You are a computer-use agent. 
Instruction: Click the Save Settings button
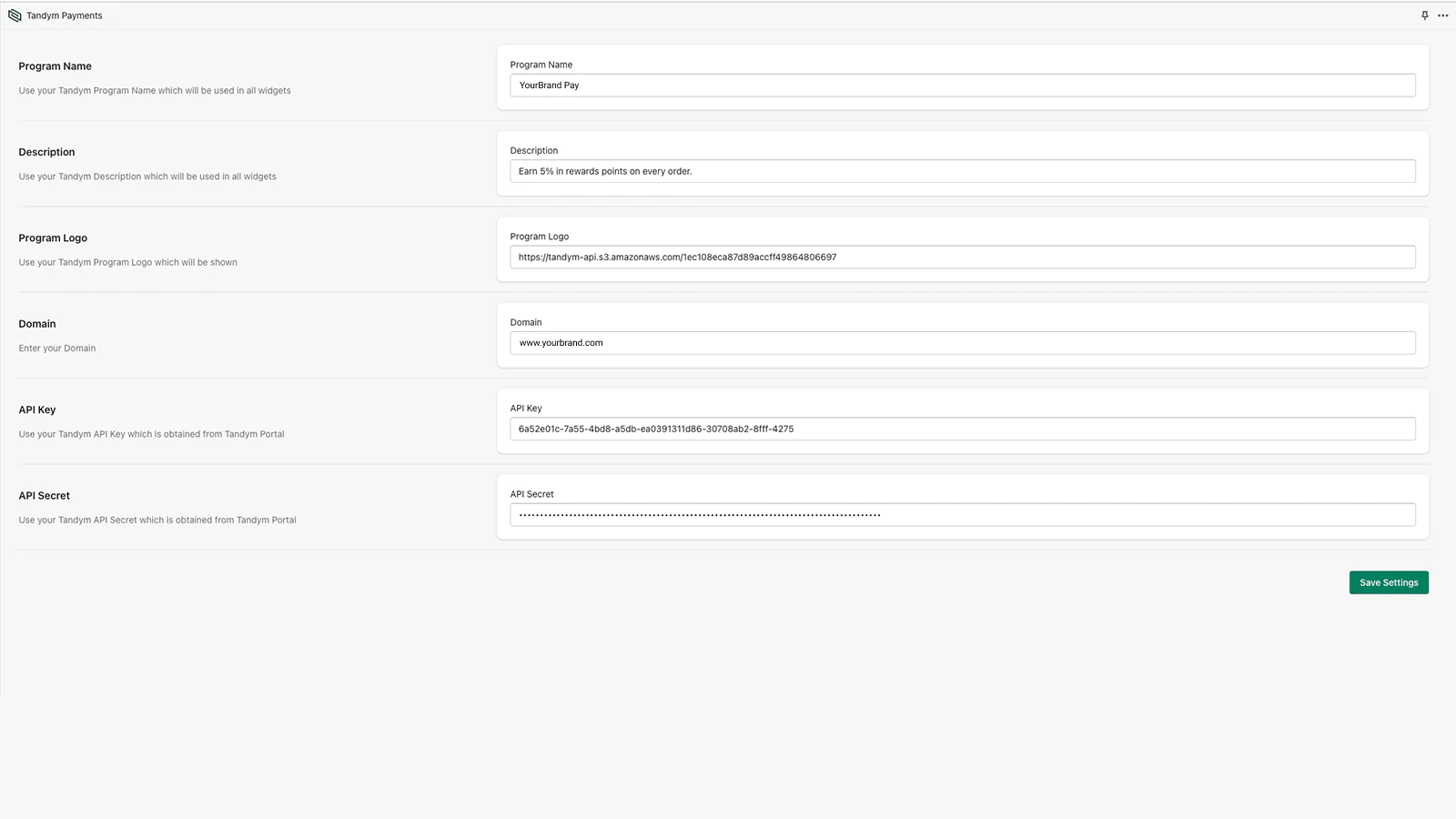pyautogui.click(x=1389, y=582)
